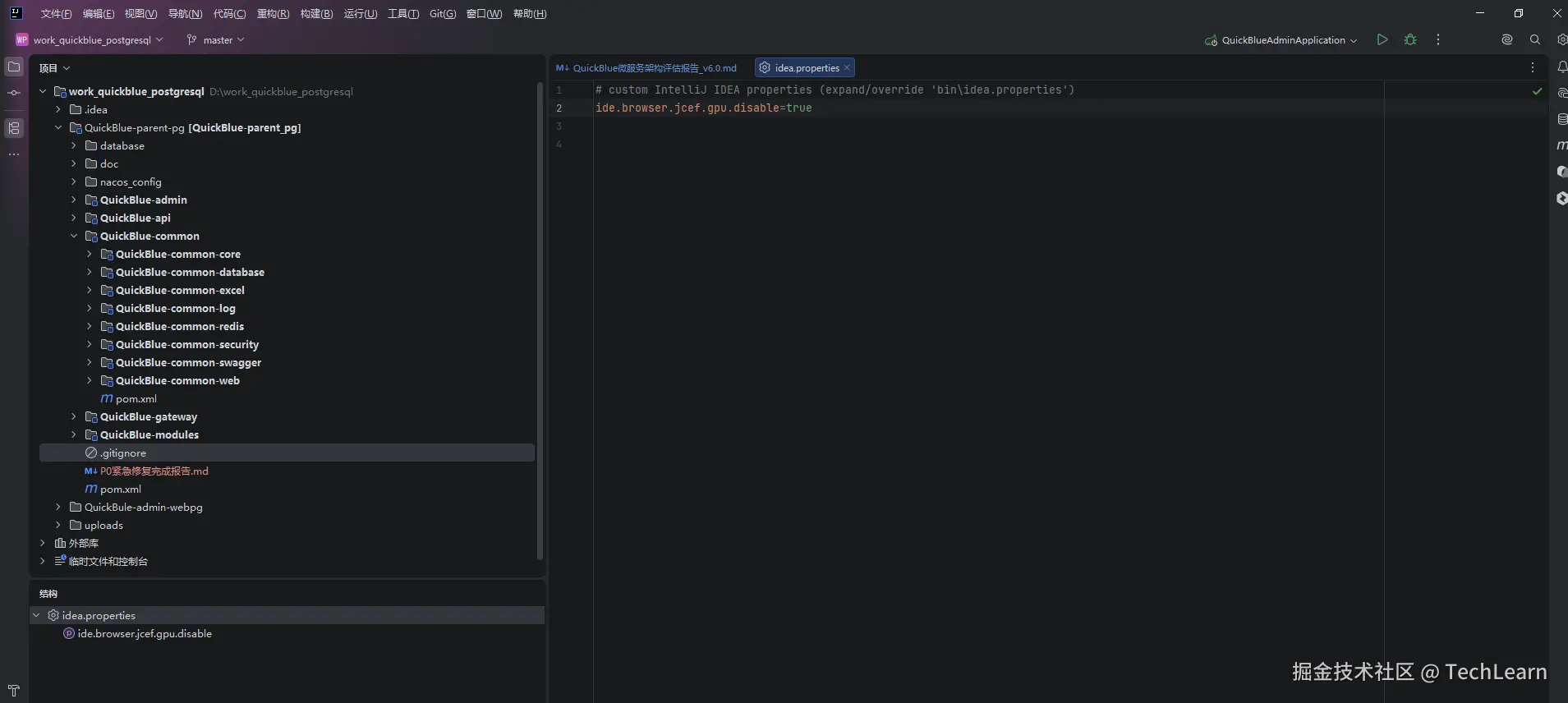Open the Git(G) menu
Image resolution: width=1568 pixels, height=703 pixels.
443,13
